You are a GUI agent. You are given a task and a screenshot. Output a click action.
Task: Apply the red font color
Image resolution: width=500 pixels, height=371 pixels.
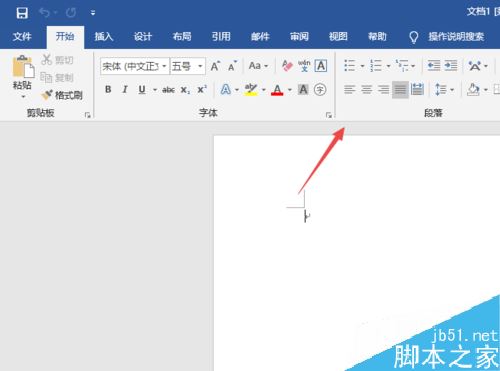[x=277, y=89]
